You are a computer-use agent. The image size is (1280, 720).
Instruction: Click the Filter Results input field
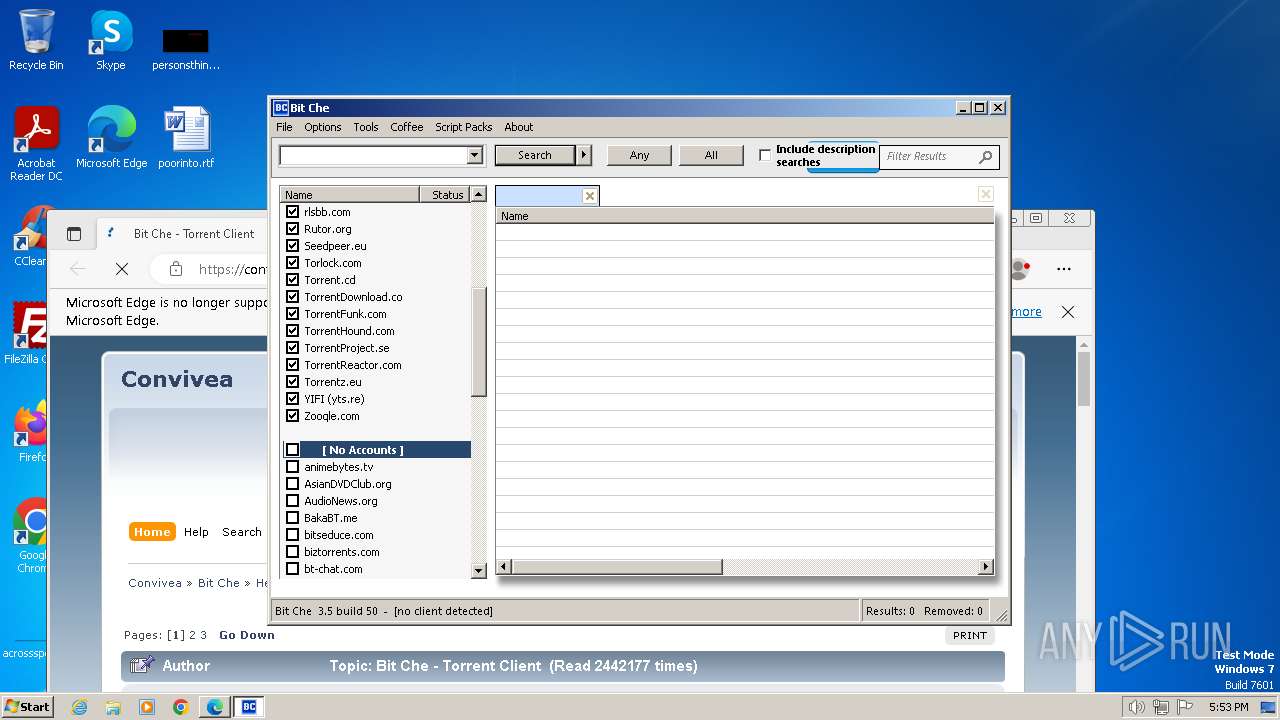[929, 156]
